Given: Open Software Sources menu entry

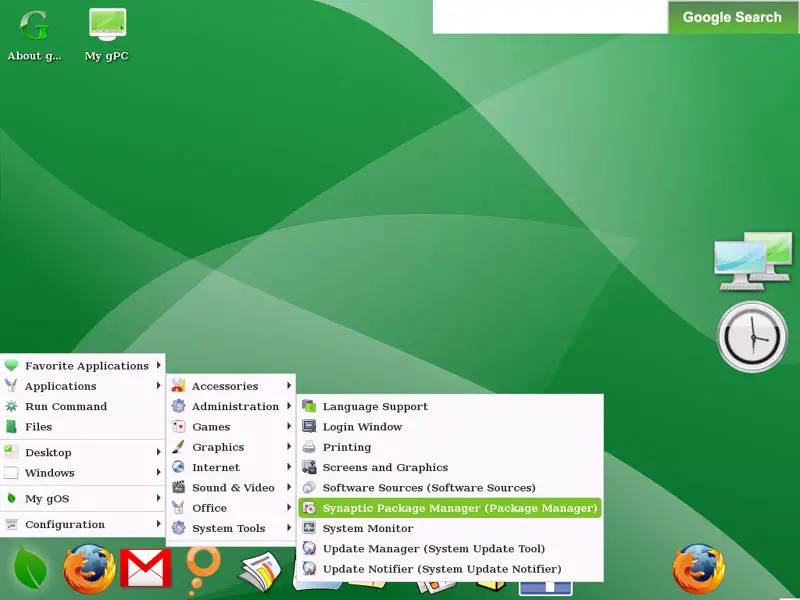Looking at the screenshot, I should click(450, 488).
